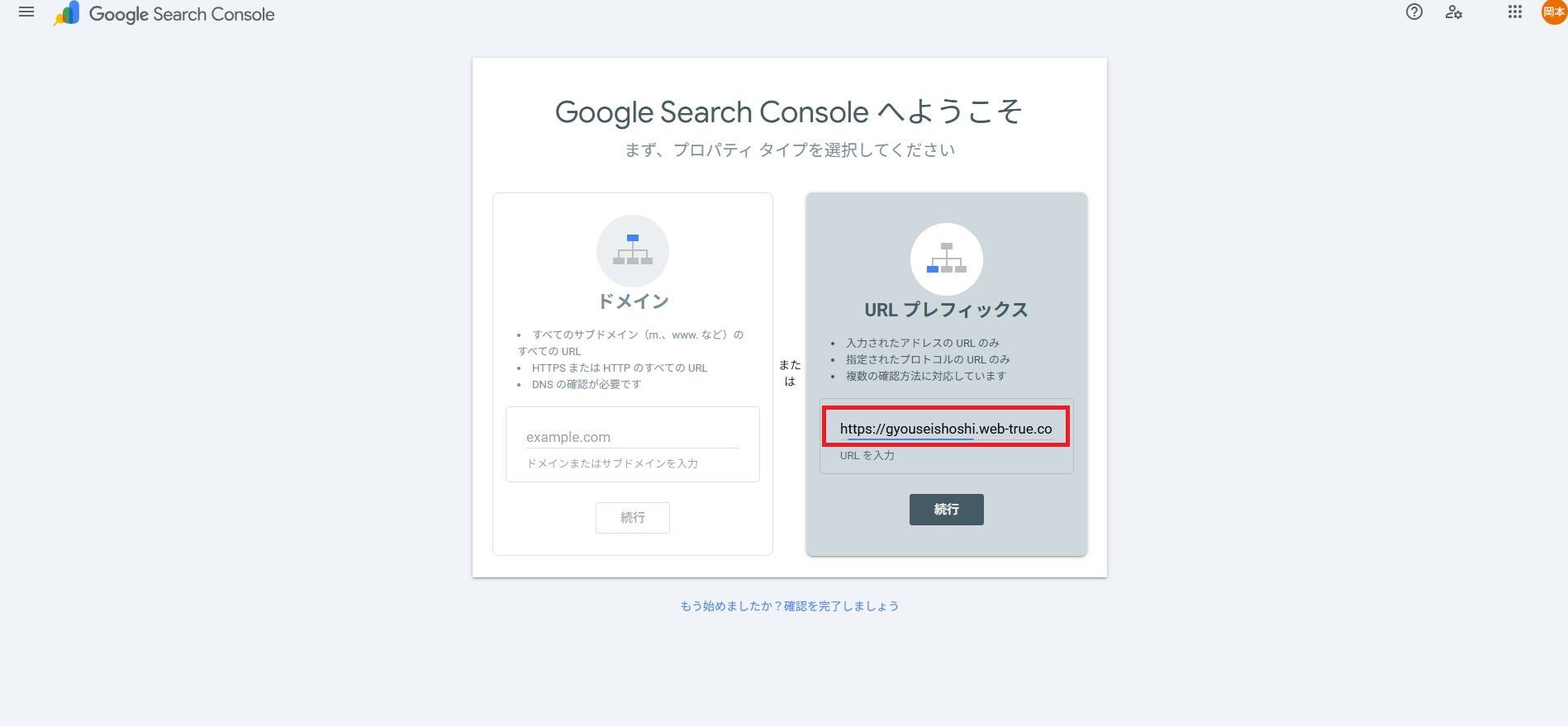Click the ドメインまたはサブドメインを入力 hint
1568x726 pixels.
(x=612, y=463)
